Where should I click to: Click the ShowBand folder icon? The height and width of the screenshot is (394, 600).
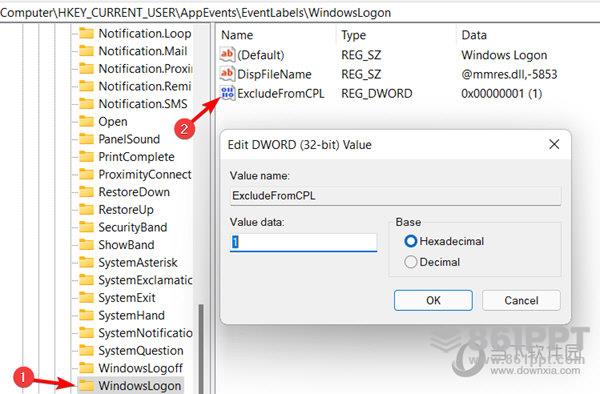(86, 245)
